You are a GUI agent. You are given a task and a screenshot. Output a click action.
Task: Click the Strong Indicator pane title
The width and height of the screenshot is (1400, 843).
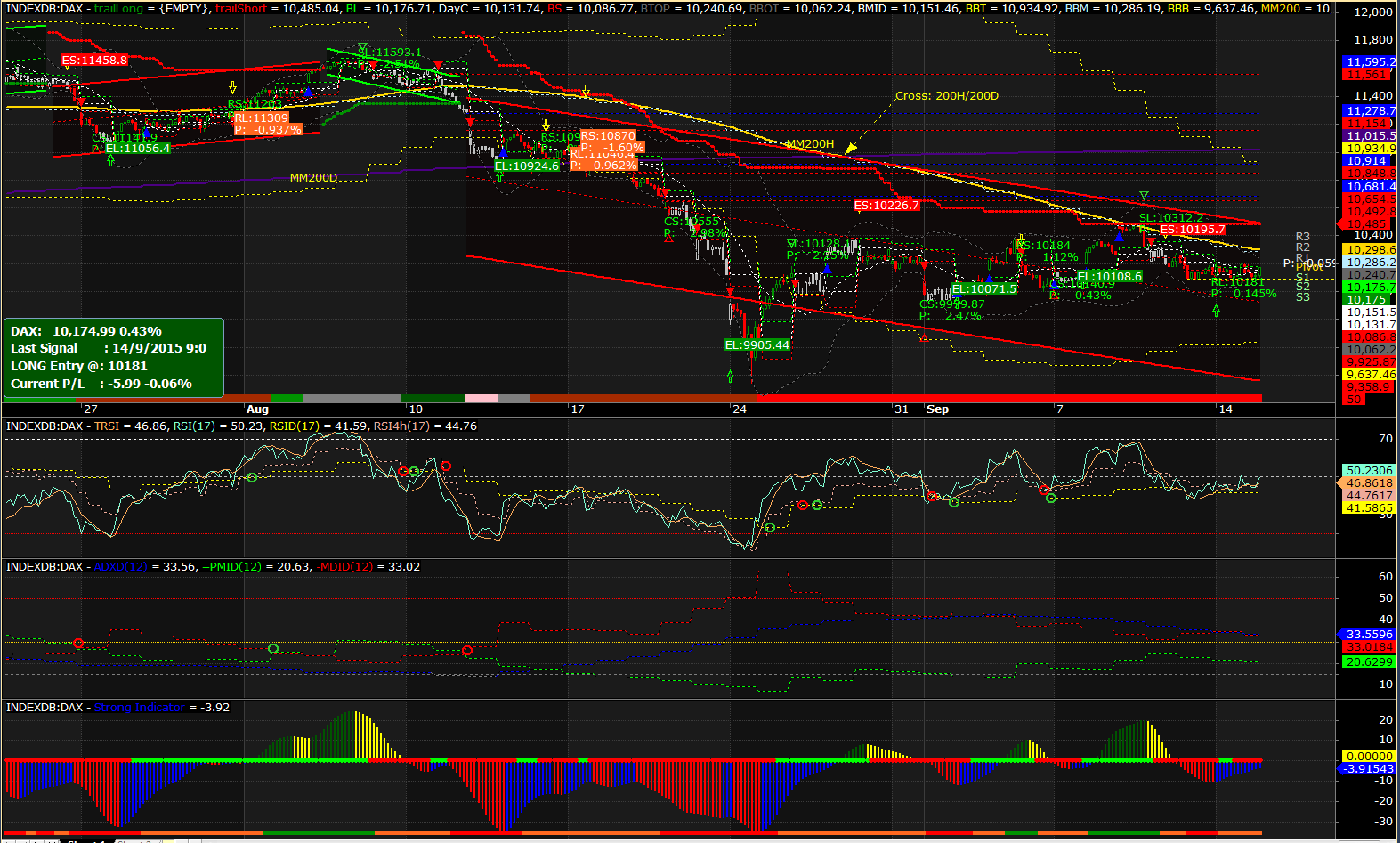click(140, 708)
